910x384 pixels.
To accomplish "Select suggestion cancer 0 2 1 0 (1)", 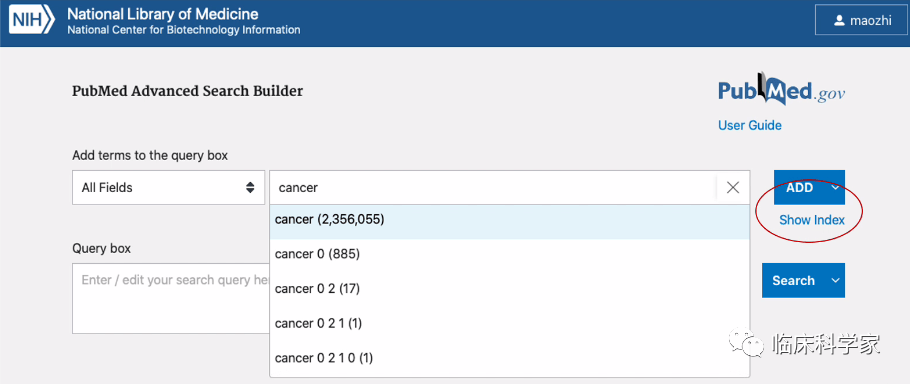I will click(x=510, y=358).
